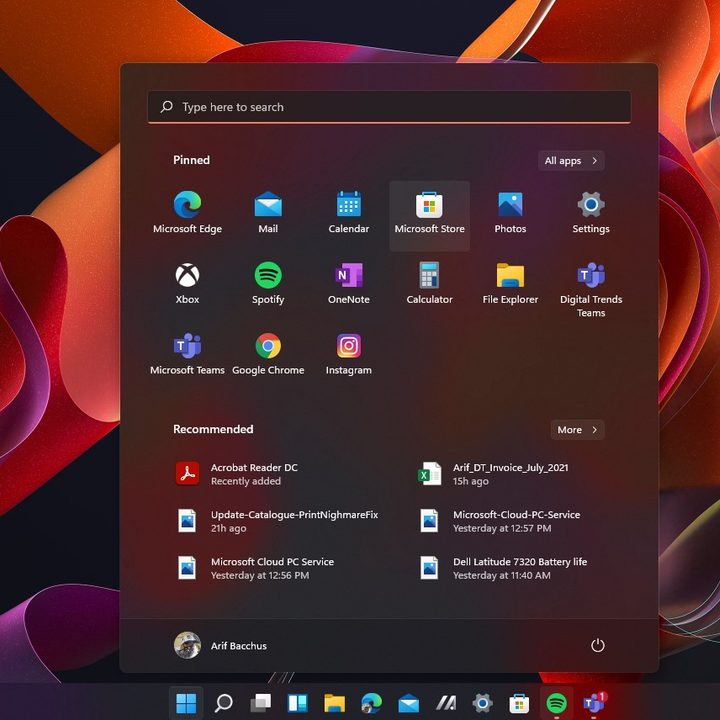720x720 pixels.
Task: Open Settings gear on the taskbar
Action: click(482, 703)
